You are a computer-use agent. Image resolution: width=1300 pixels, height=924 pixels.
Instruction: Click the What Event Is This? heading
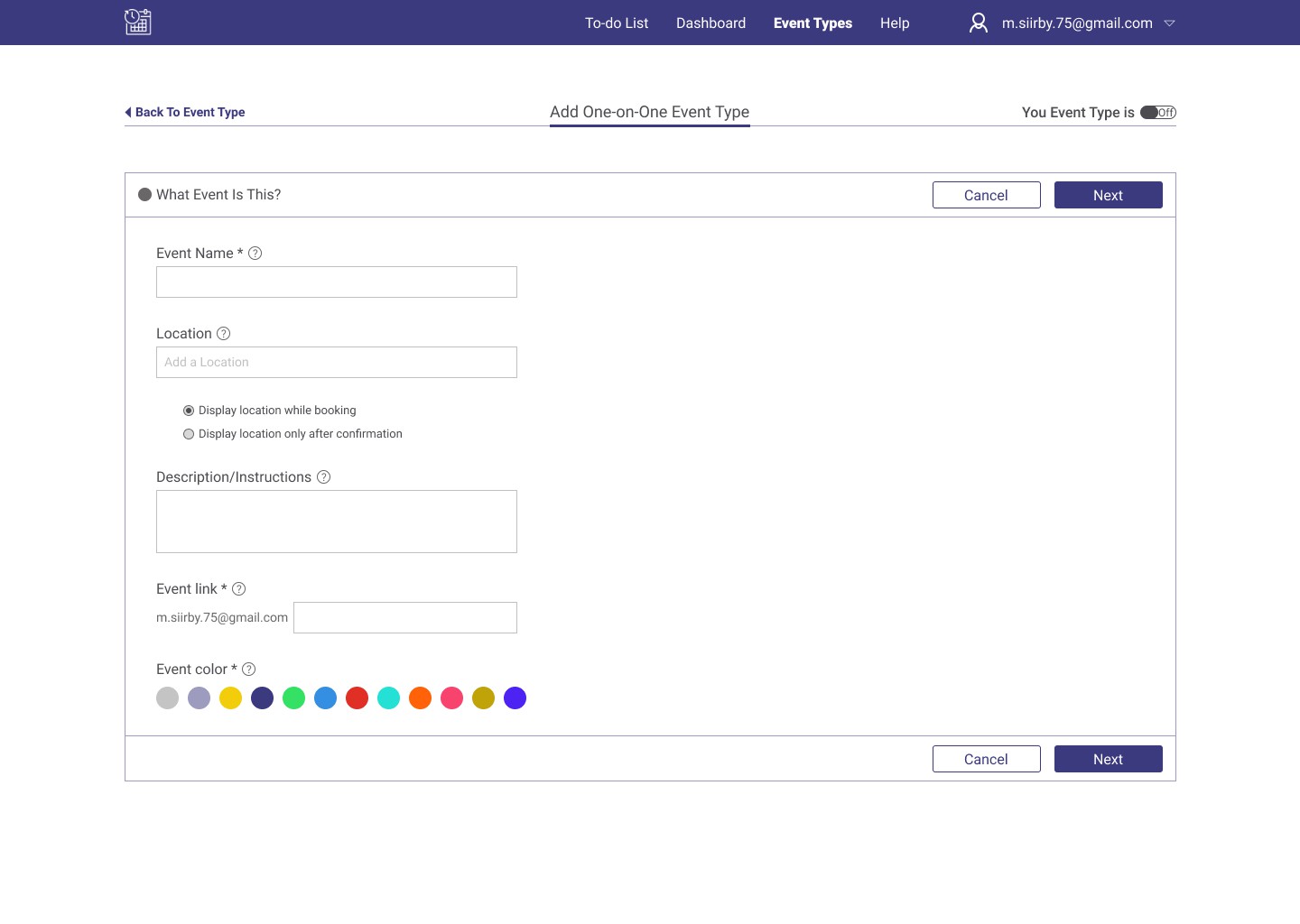[x=218, y=195]
